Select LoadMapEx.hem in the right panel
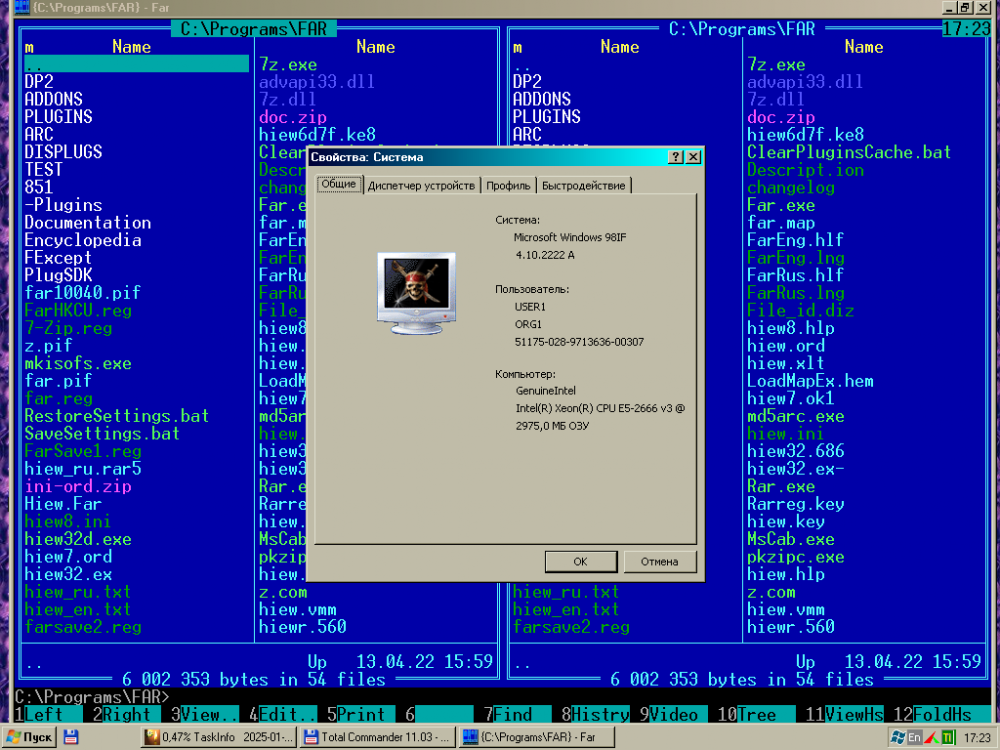Screen dimensions: 1000x750 click(810, 381)
